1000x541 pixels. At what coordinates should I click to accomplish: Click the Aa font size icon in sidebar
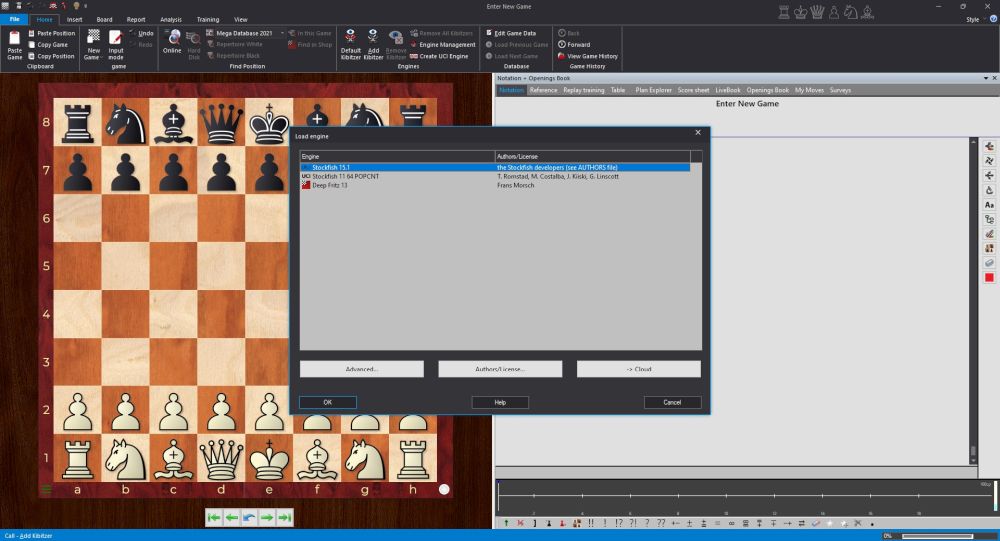[989, 205]
